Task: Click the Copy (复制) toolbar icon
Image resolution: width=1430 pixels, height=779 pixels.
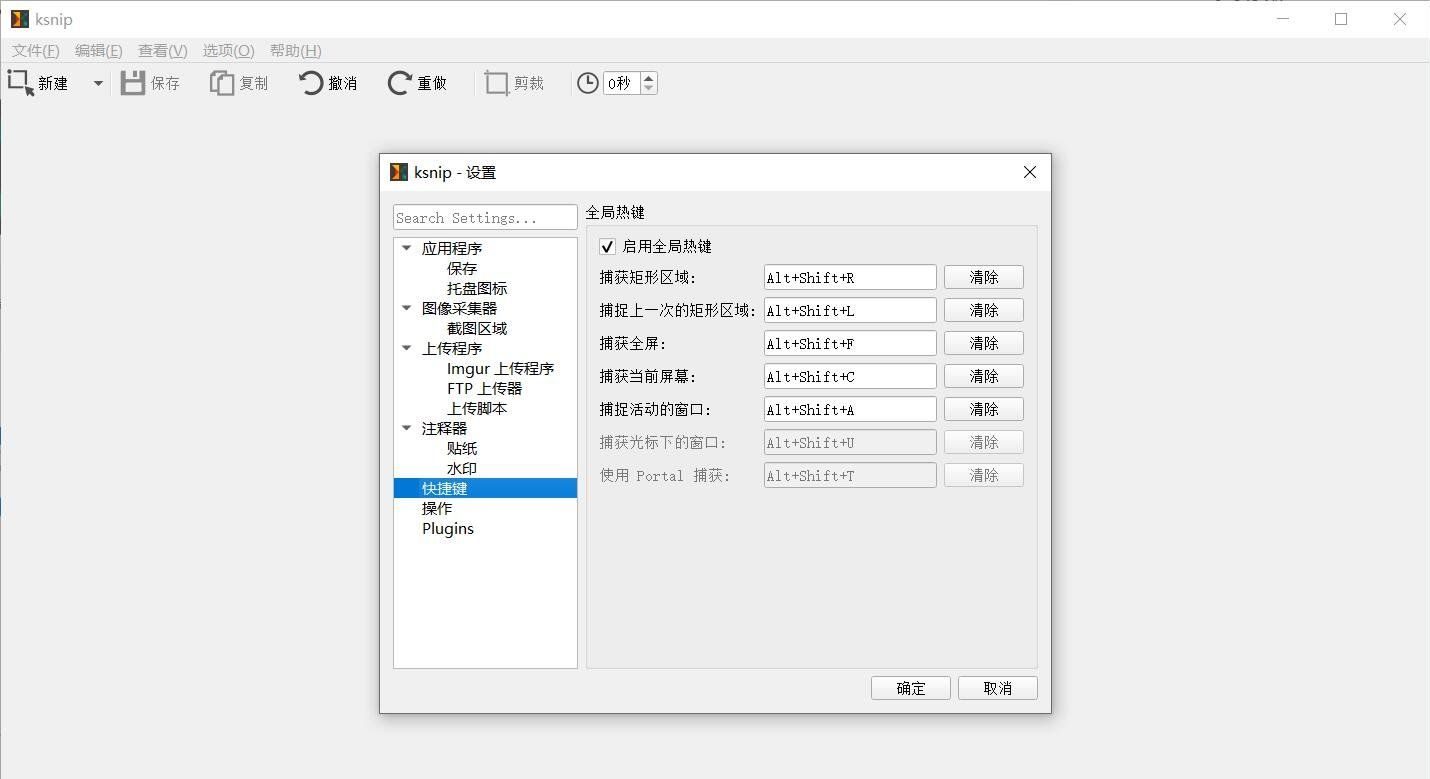Action: click(221, 83)
